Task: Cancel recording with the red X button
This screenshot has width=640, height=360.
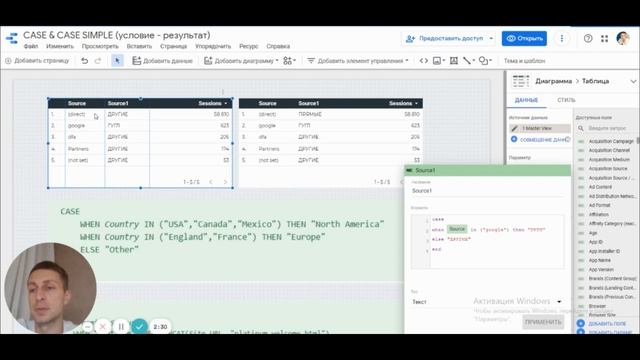Action: (103, 327)
